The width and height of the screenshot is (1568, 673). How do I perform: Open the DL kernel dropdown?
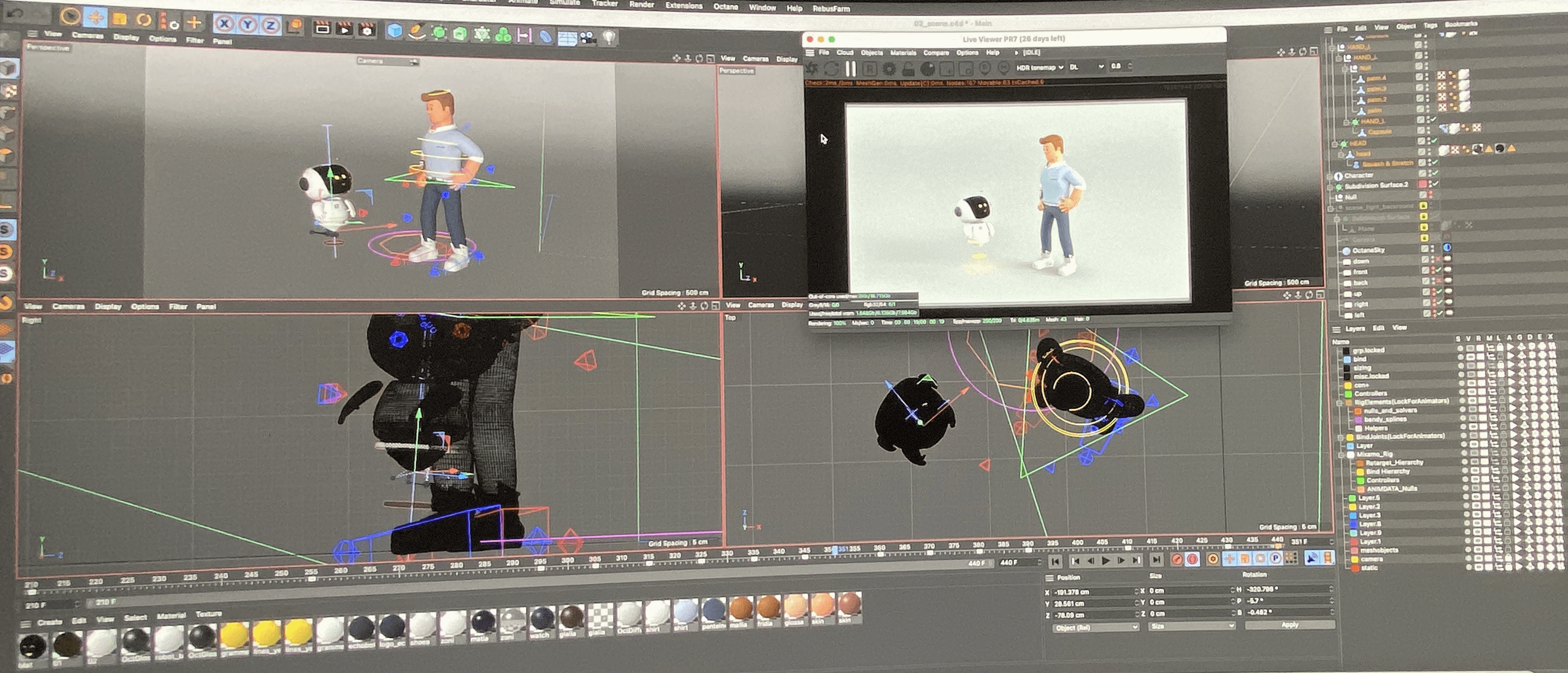[1087, 67]
